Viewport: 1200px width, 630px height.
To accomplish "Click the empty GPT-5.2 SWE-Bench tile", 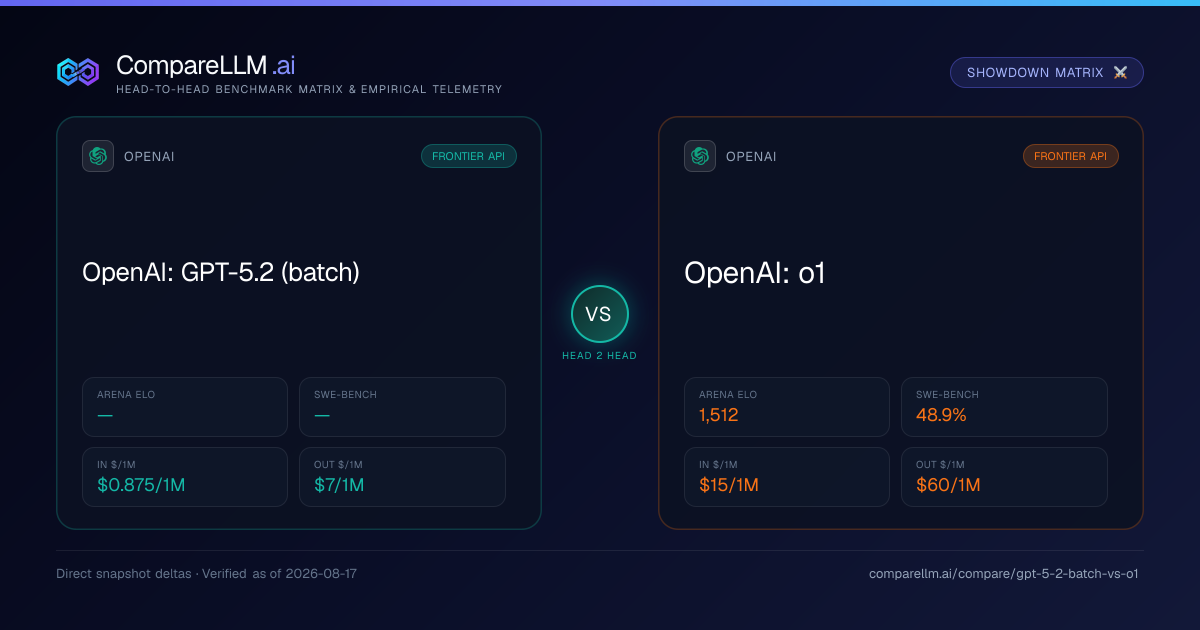I will coord(402,407).
